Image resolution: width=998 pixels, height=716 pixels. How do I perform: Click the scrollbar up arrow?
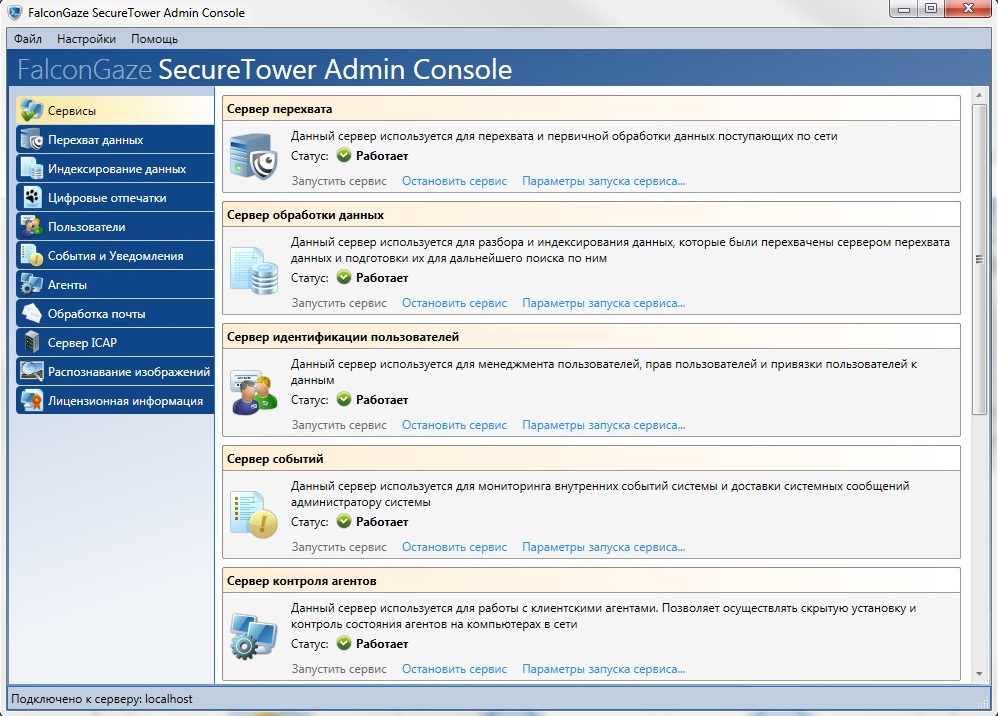[x=979, y=95]
